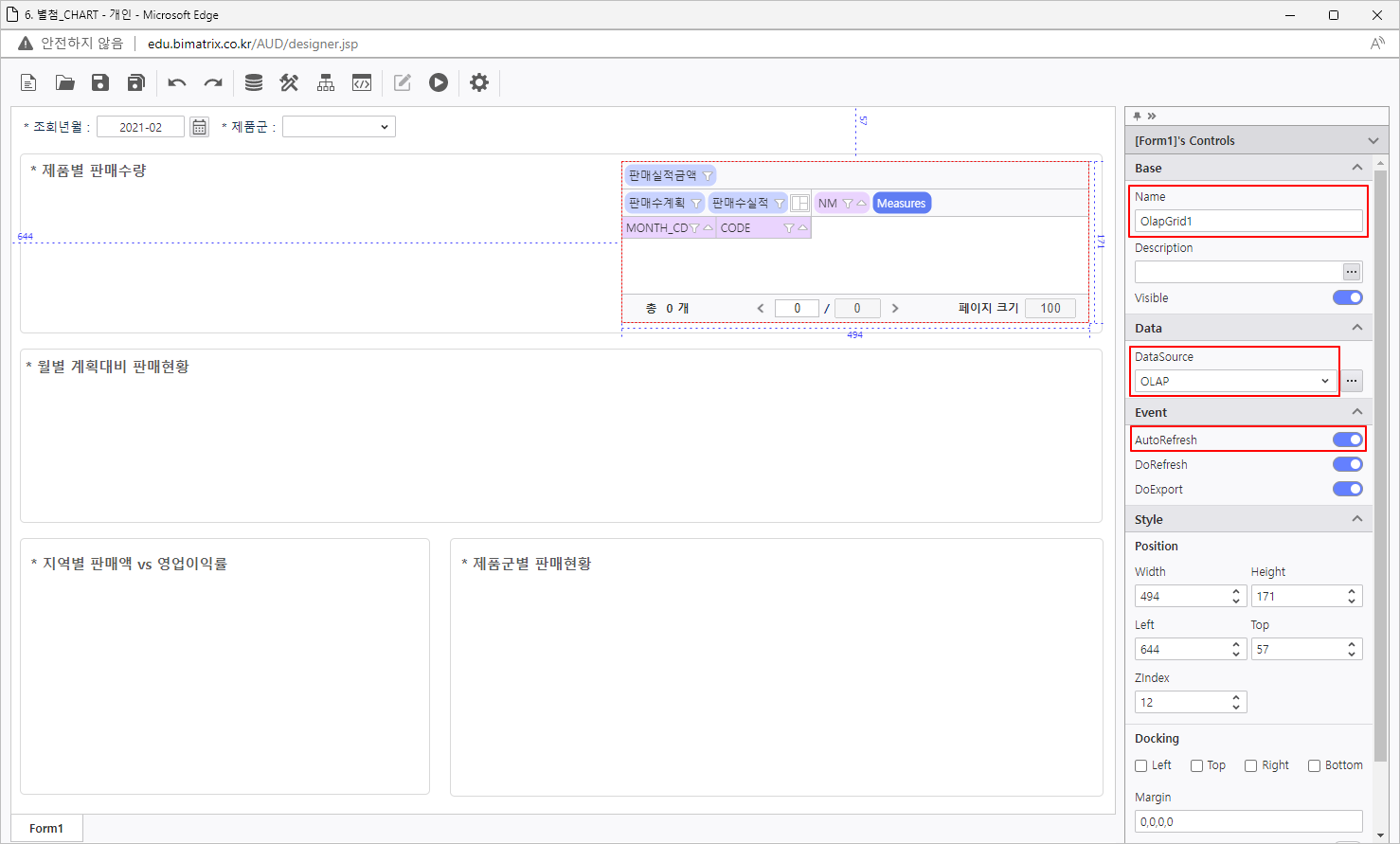Click the Measures pill in grid

tap(901, 203)
